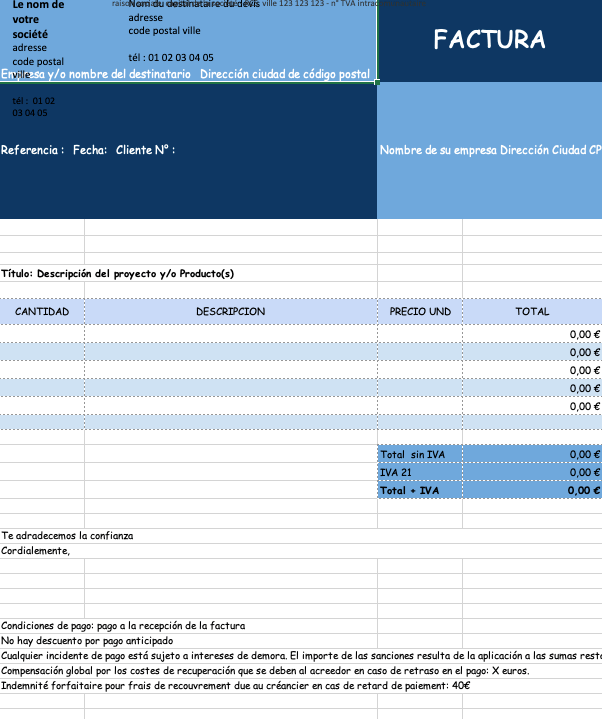
Task: Click the 'code postal ville' line
Action: click(x=164, y=31)
